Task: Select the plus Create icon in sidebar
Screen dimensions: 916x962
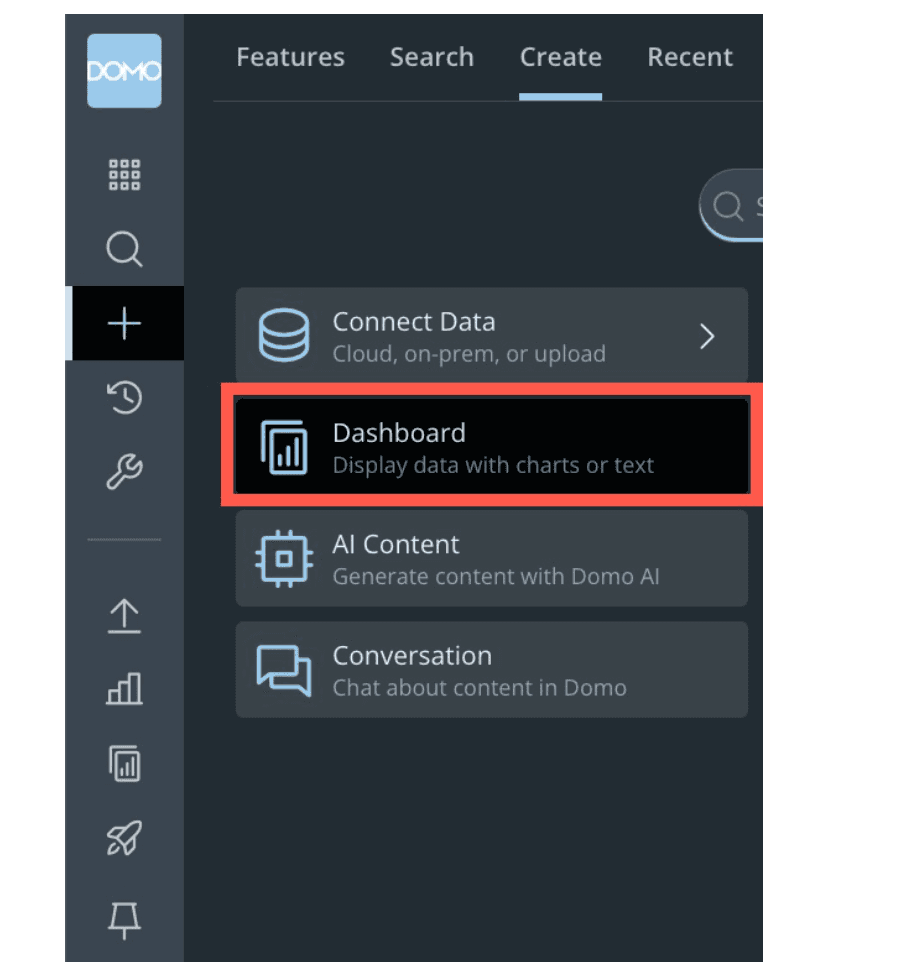Action: click(125, 323)
